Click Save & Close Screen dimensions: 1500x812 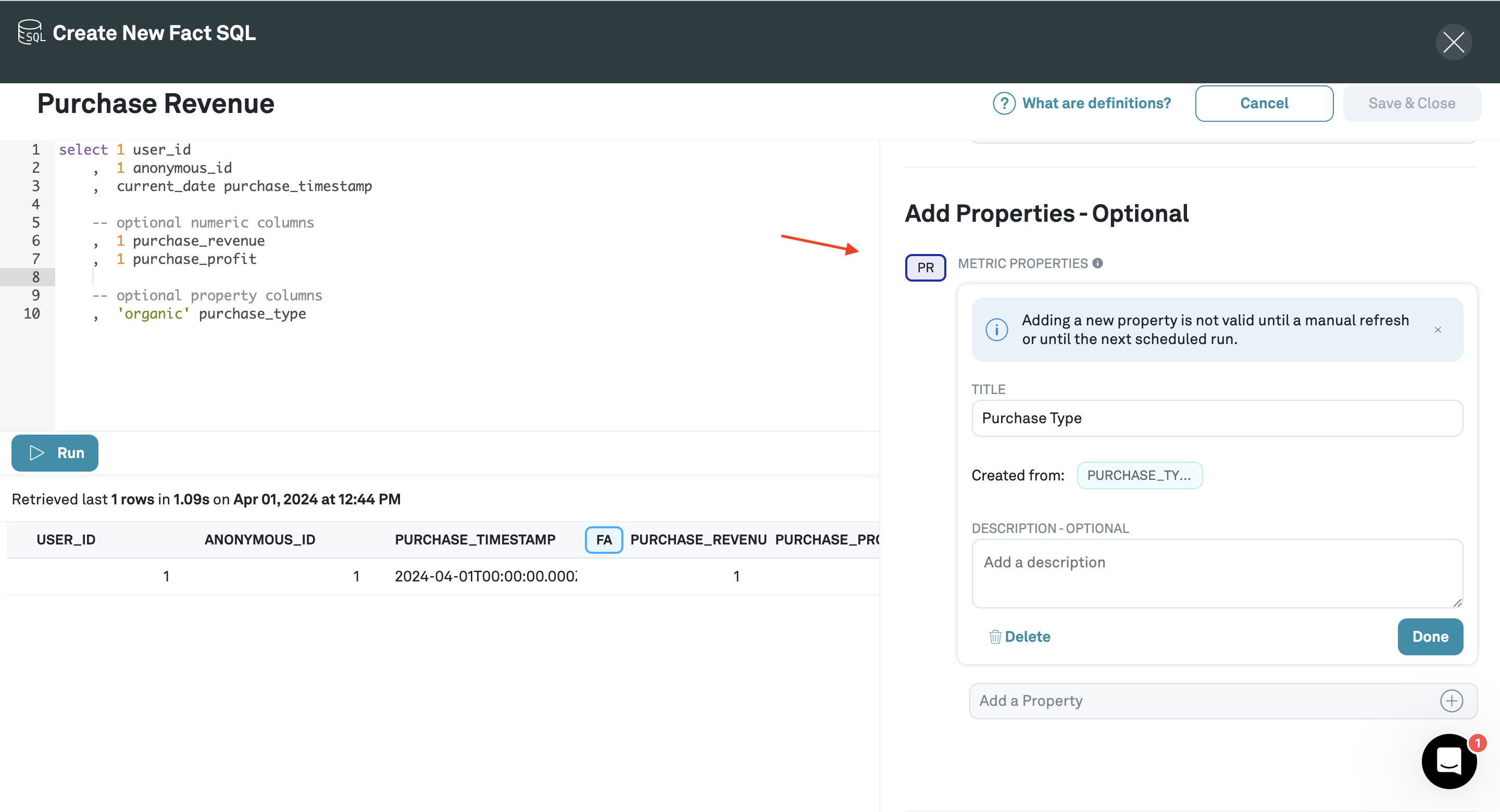click(1411, 104)
